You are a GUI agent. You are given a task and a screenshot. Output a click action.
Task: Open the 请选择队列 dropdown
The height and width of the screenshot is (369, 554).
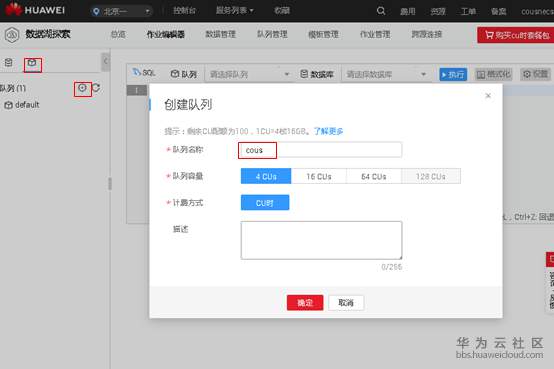249,74
